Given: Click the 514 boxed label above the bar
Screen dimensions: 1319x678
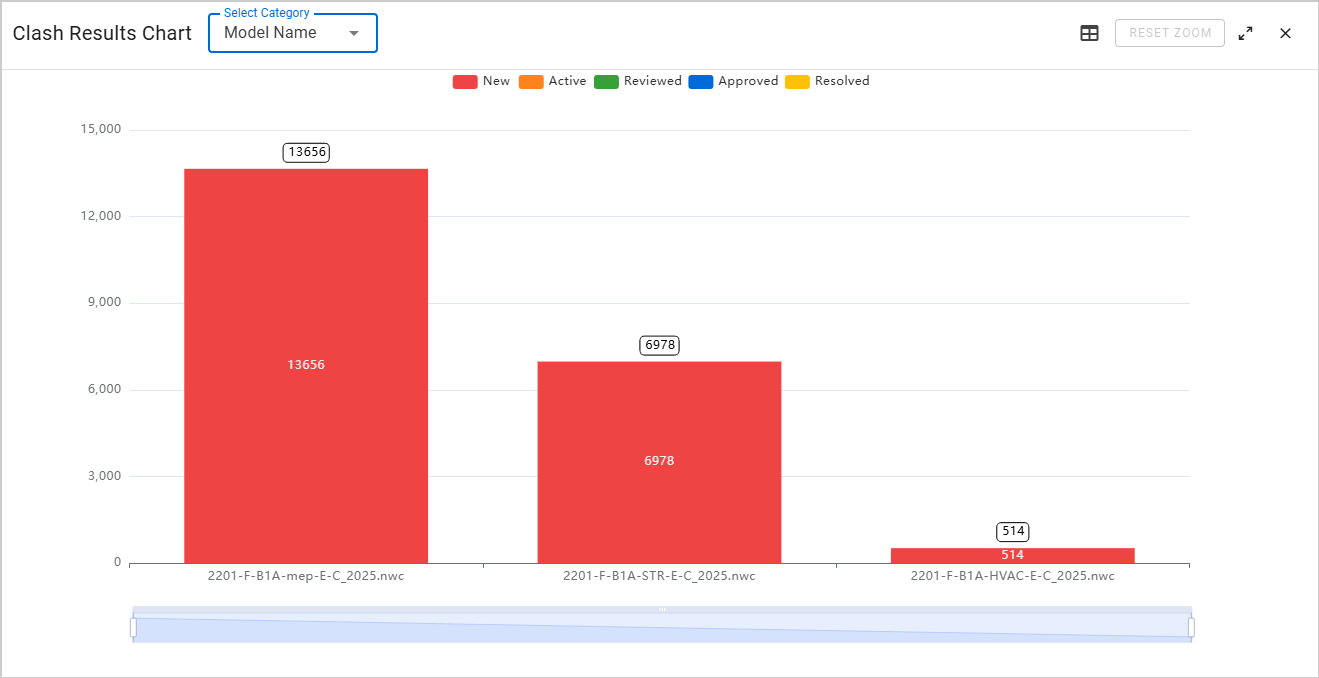Looking at the screenshot, I should (x=1013, y=531).
